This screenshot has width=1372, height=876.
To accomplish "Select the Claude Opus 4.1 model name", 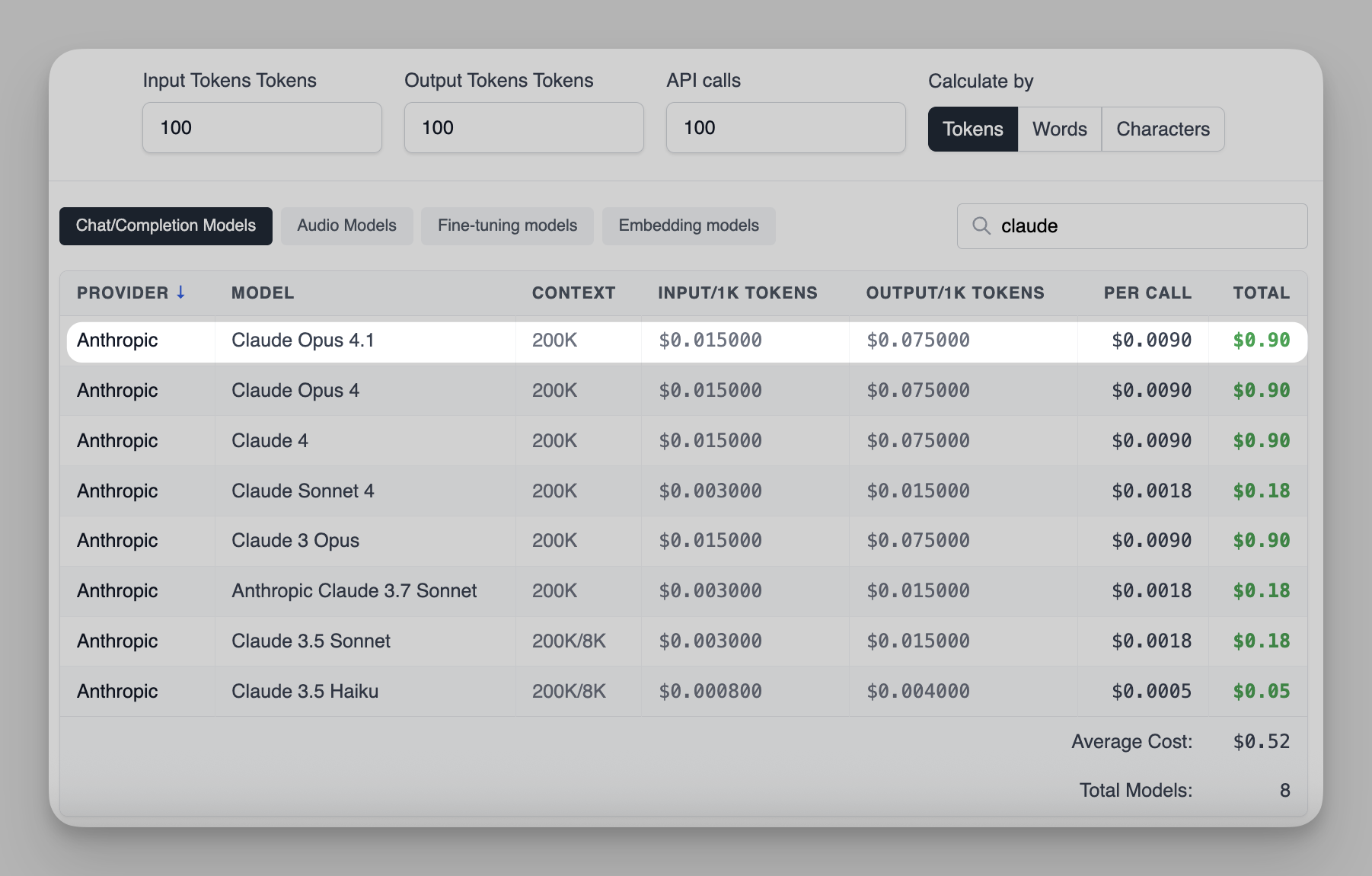I will 303,340.
